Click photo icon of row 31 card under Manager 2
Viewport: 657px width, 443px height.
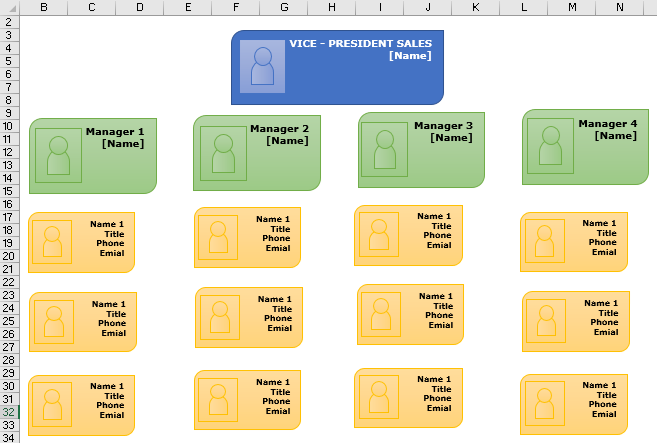pyautogui.click(x=218, y=400)
